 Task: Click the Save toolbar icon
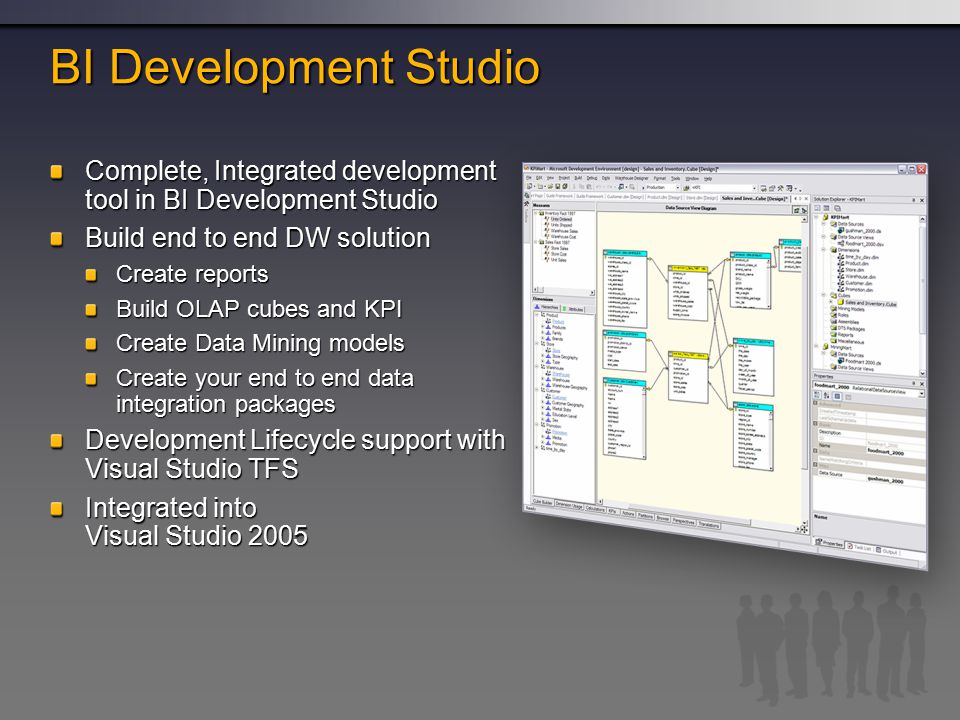[558, 187]
